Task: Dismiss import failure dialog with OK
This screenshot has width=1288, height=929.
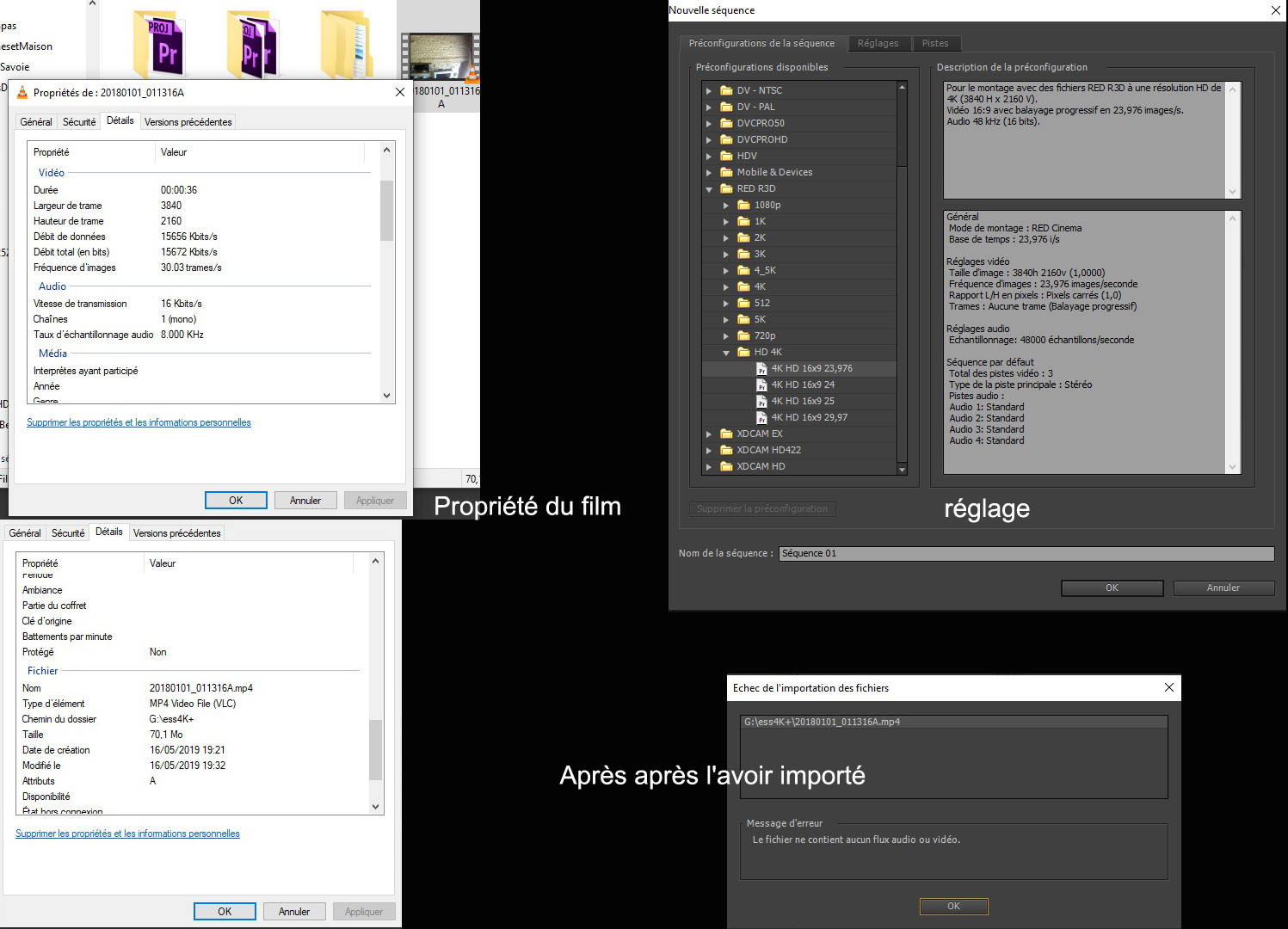Action: [x=953, y=906]
